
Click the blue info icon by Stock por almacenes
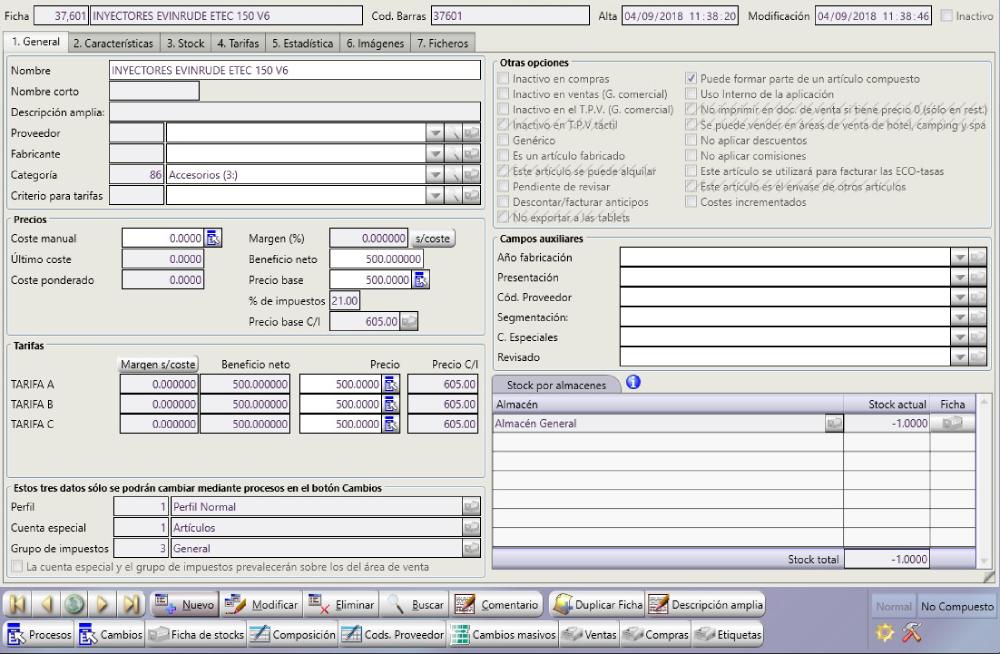coord(632,381)
